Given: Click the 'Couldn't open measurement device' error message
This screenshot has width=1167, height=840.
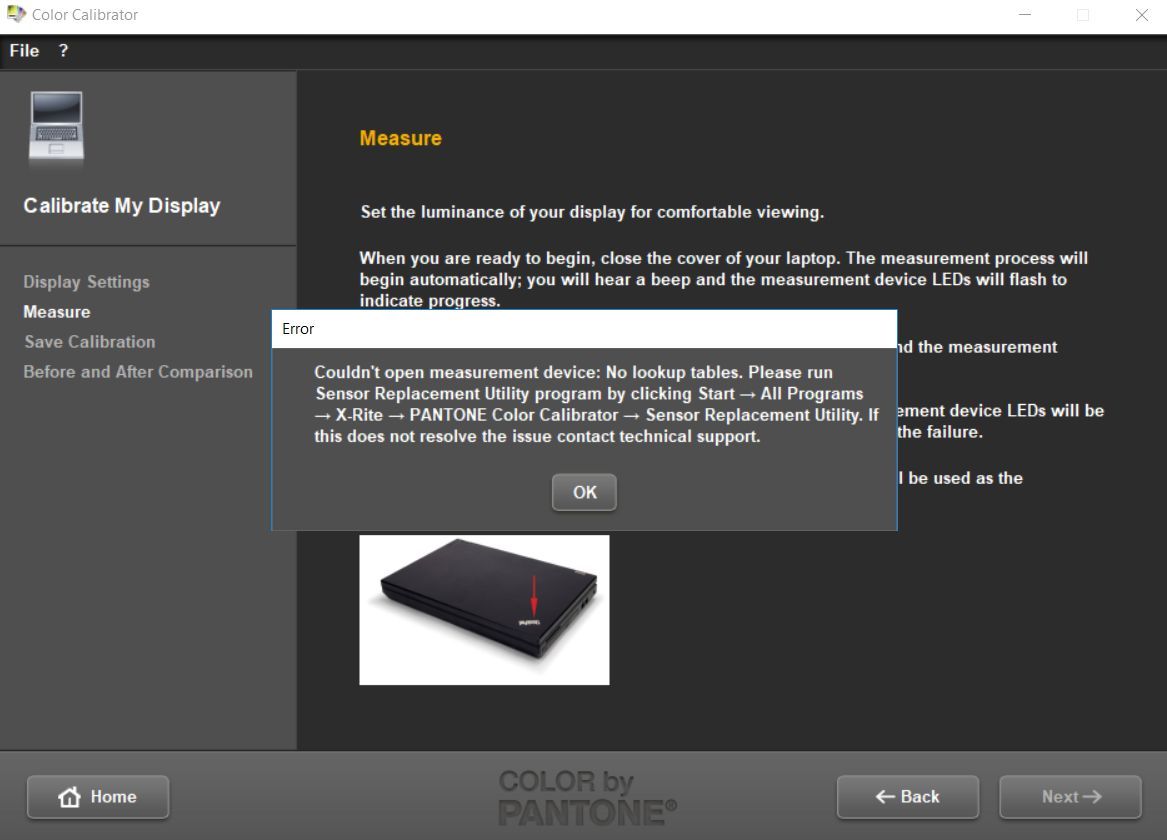Looking at the screenshot, I should coord(596,404).
